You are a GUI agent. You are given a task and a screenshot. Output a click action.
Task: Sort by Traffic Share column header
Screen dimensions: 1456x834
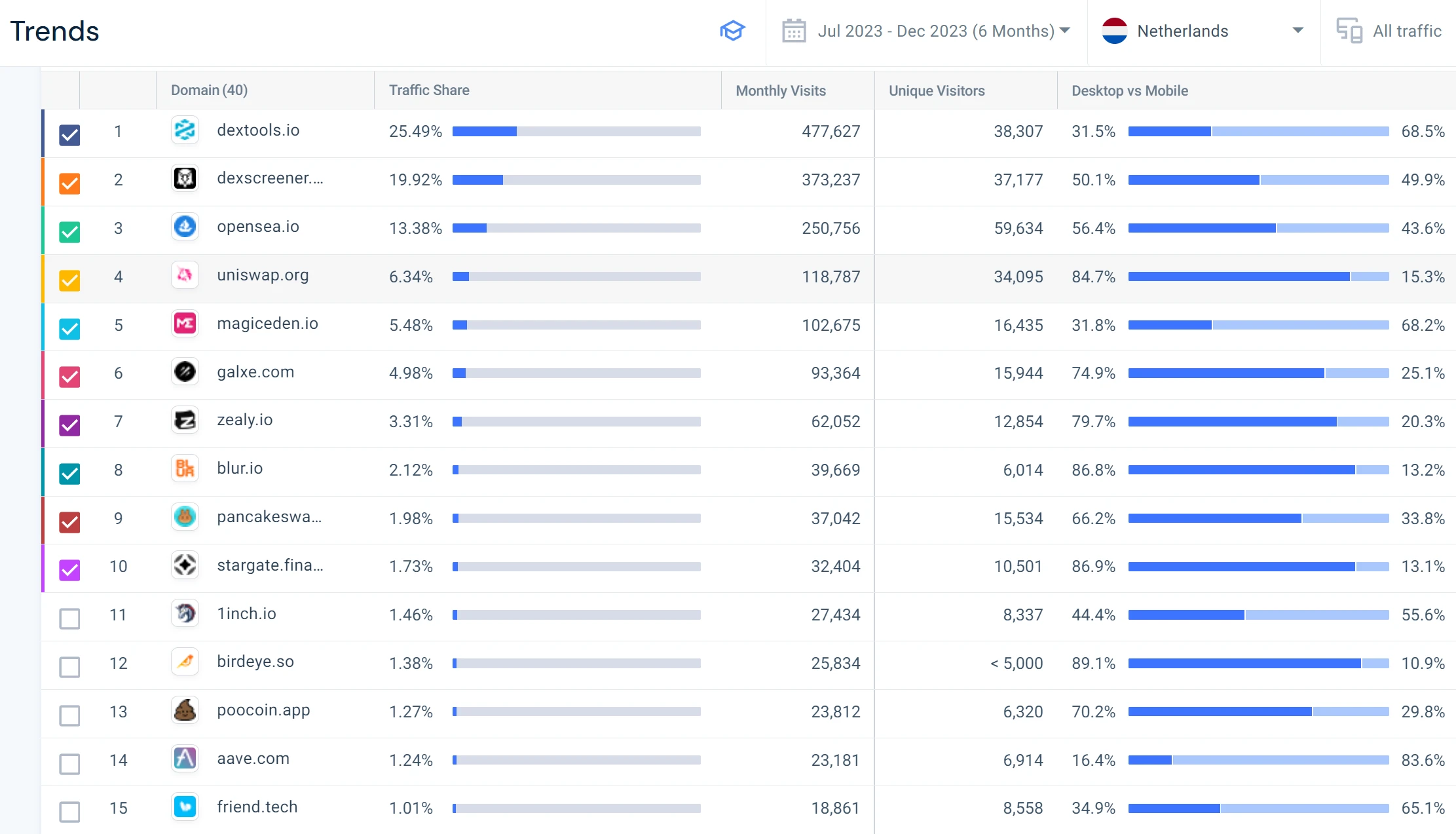pos(429,90)
